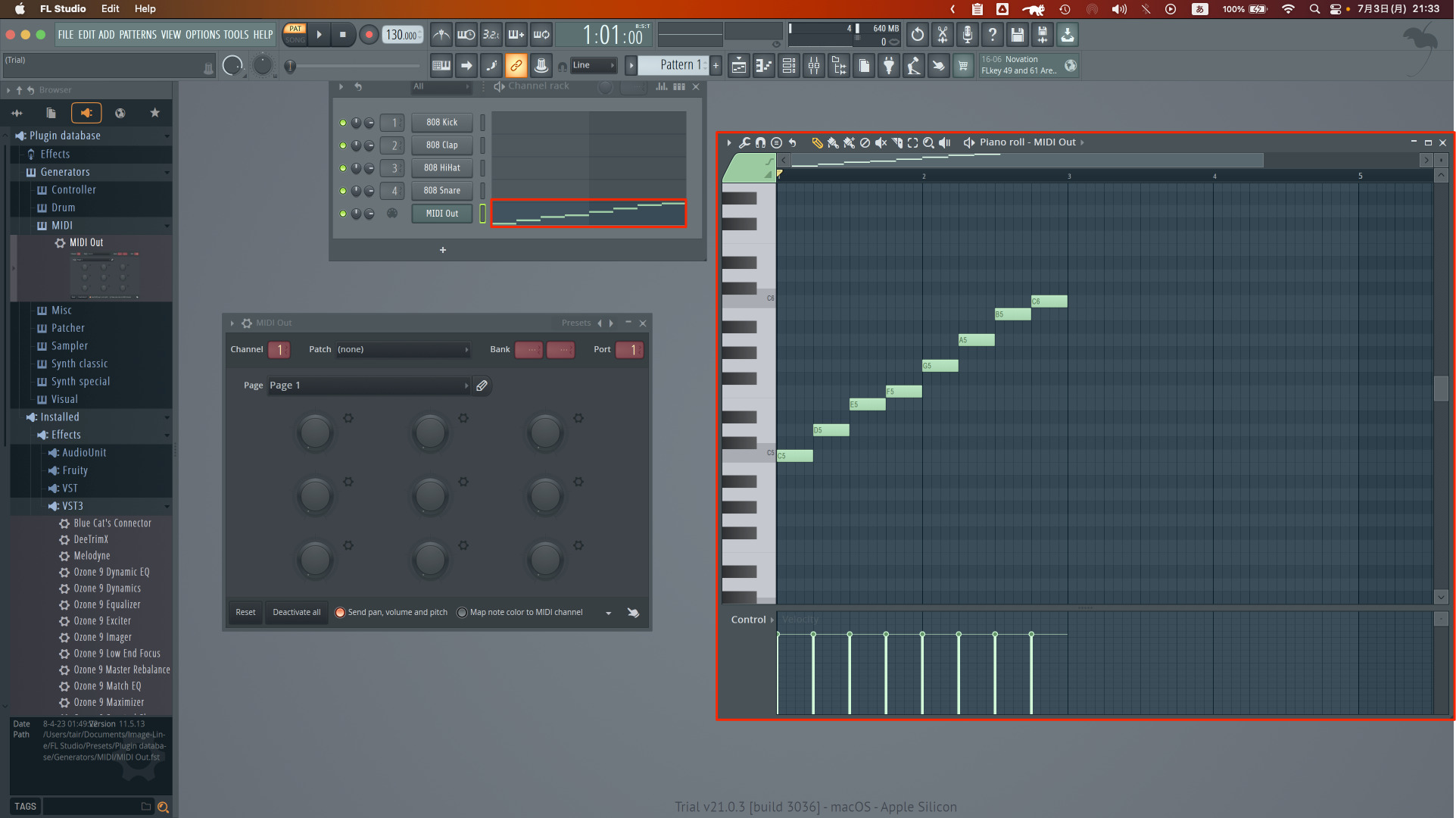1456x818 pixels.
Task: Open the Control Velocity event selector
Action: pos(752,620)
